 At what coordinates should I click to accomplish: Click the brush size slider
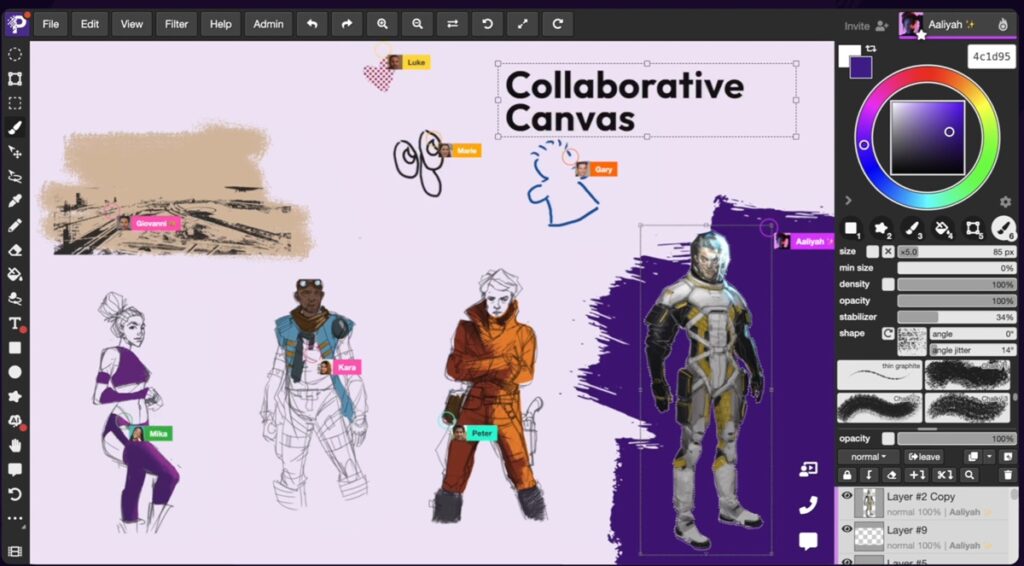click(956, 251)
